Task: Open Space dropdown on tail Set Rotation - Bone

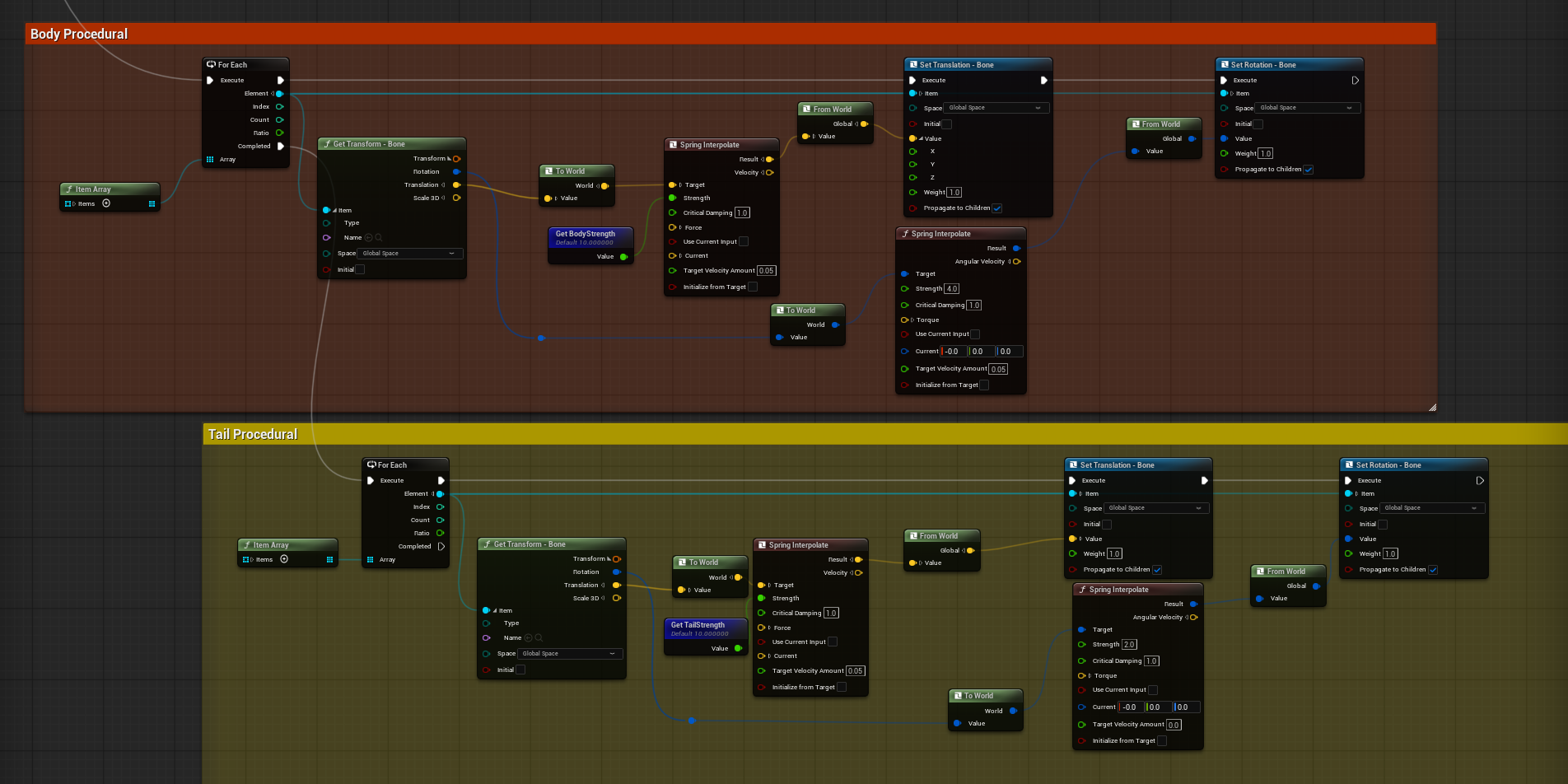Action: click(x=1431, y=508)
